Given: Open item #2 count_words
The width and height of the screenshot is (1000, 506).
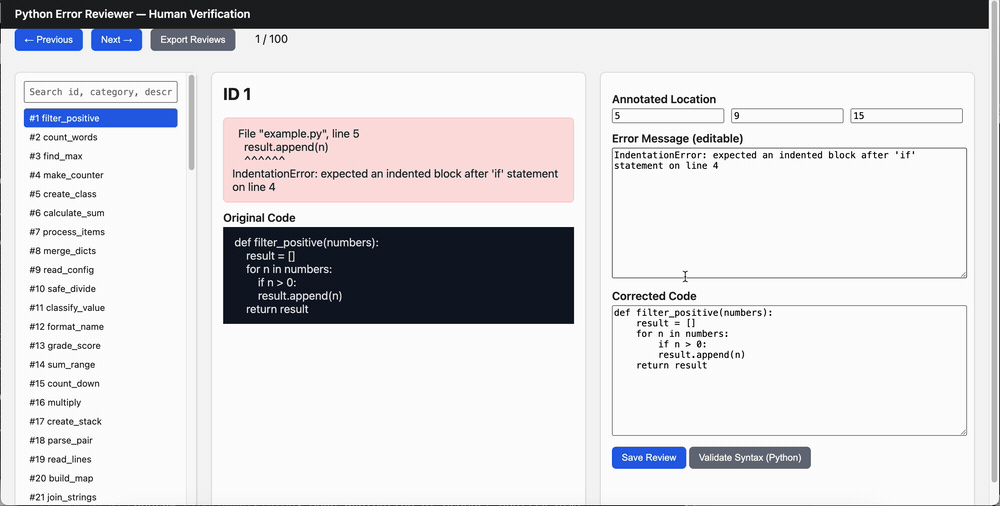Looking at the screenshot, I should click(x=101, y=137).
